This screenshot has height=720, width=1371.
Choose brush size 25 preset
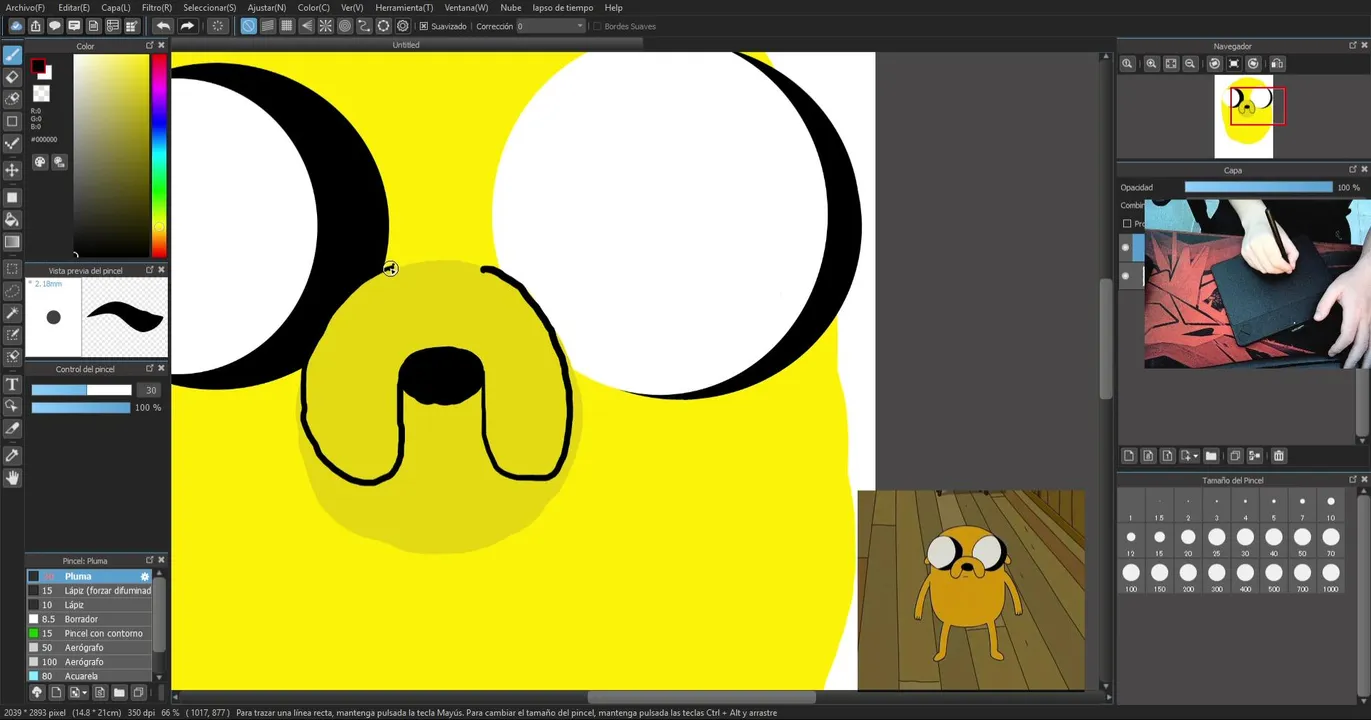click(1216, 541)
